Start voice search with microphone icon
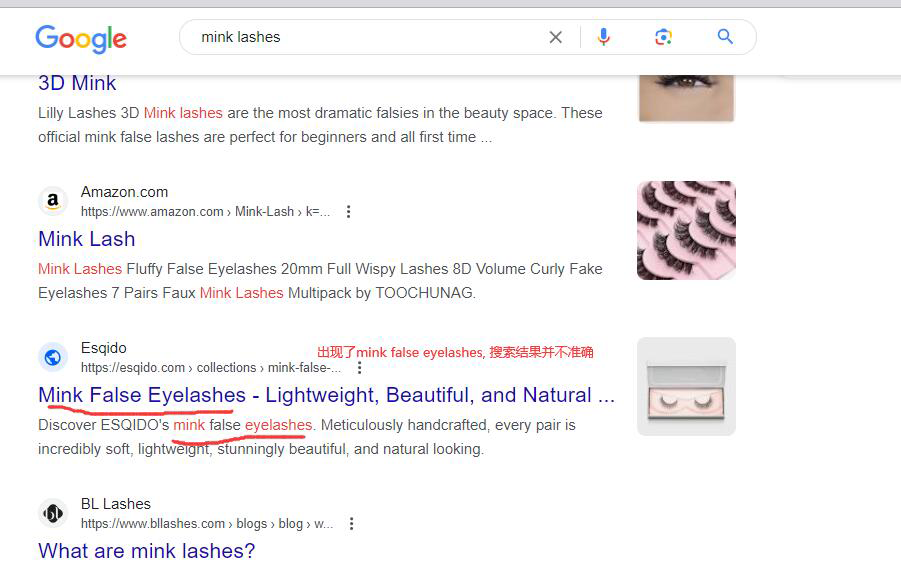 [603, 37]
